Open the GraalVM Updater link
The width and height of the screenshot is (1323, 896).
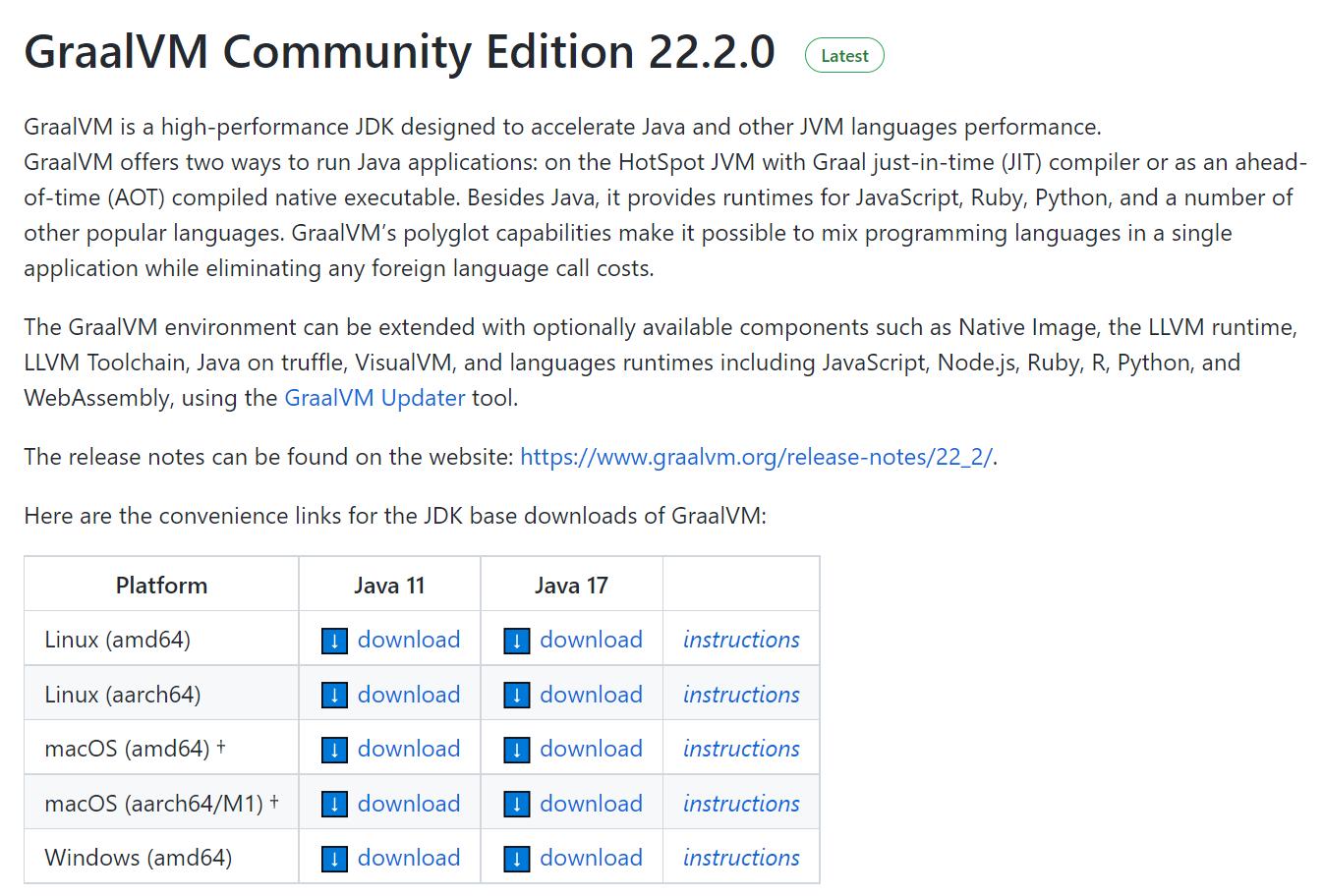[374, 398]
